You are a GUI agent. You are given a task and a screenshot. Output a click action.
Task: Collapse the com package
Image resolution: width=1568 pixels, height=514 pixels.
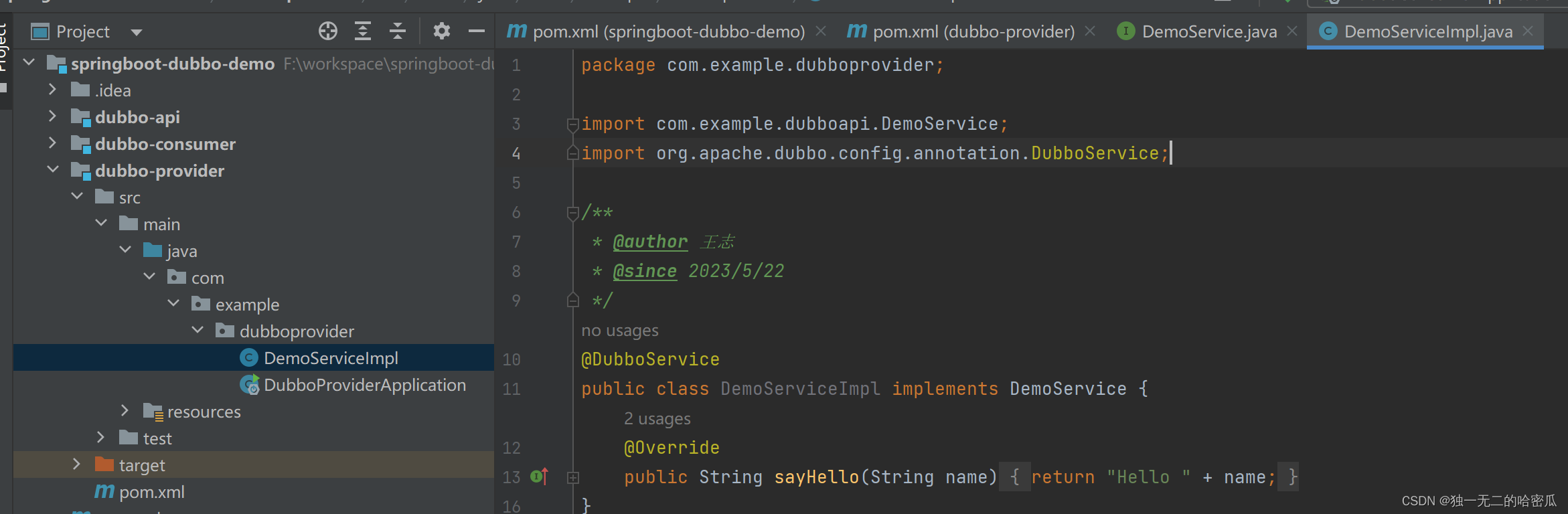pos(149,277)
